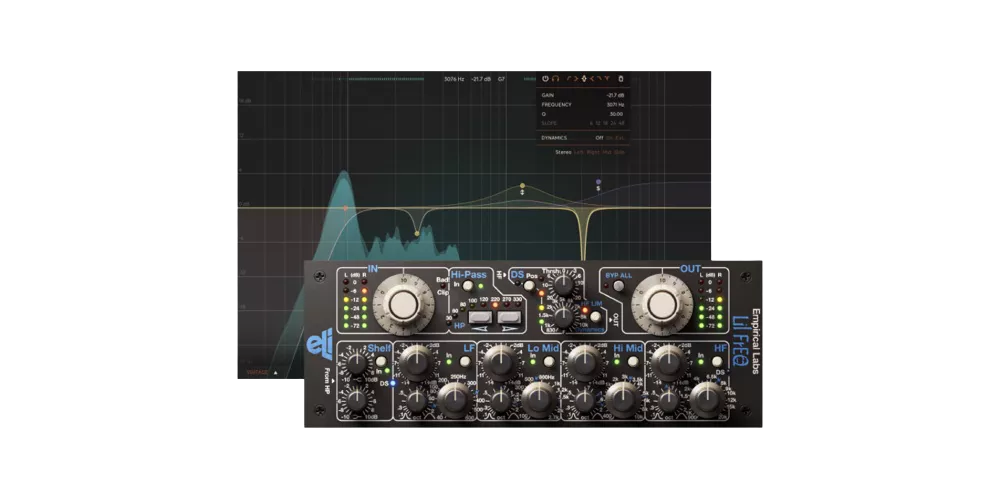Viewport: 1000px width, 500px height.
Task: Select Side channel mode
Action: click(619, 152)
